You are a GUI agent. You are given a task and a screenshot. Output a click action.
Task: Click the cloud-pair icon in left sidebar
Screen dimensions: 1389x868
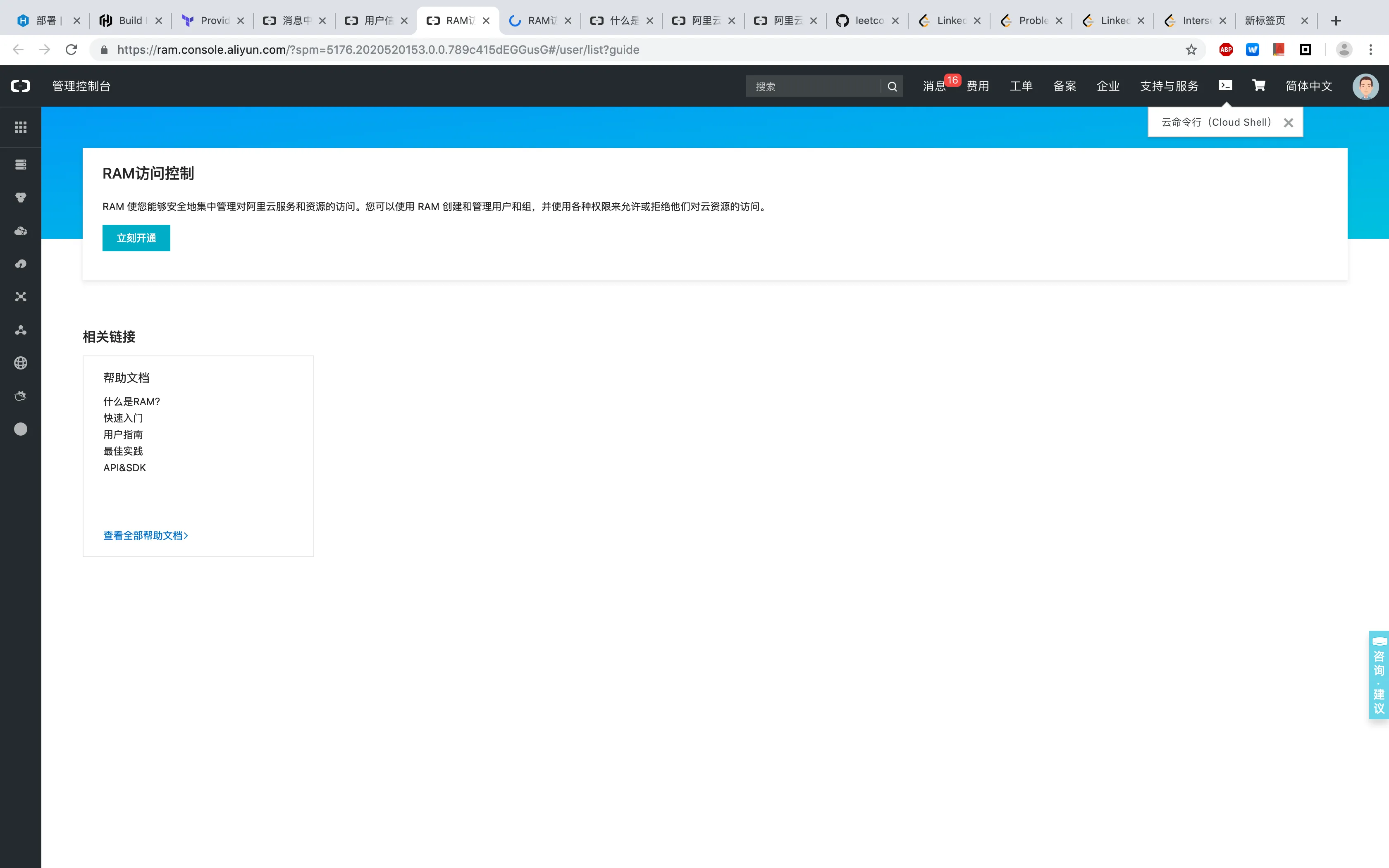click(x=21, y=231)
